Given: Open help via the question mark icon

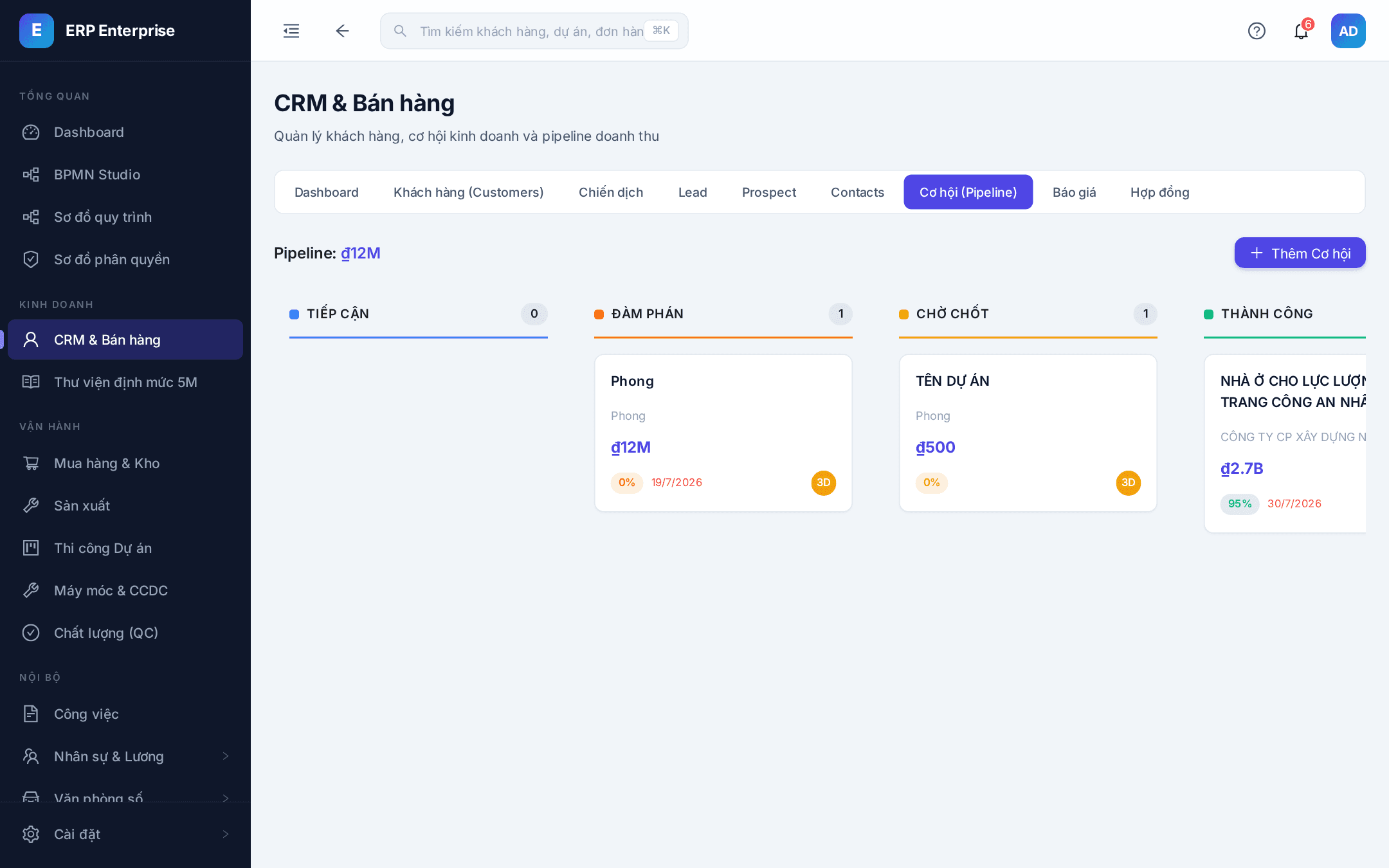Looking at the screenshot, I should pos(1257,31).
